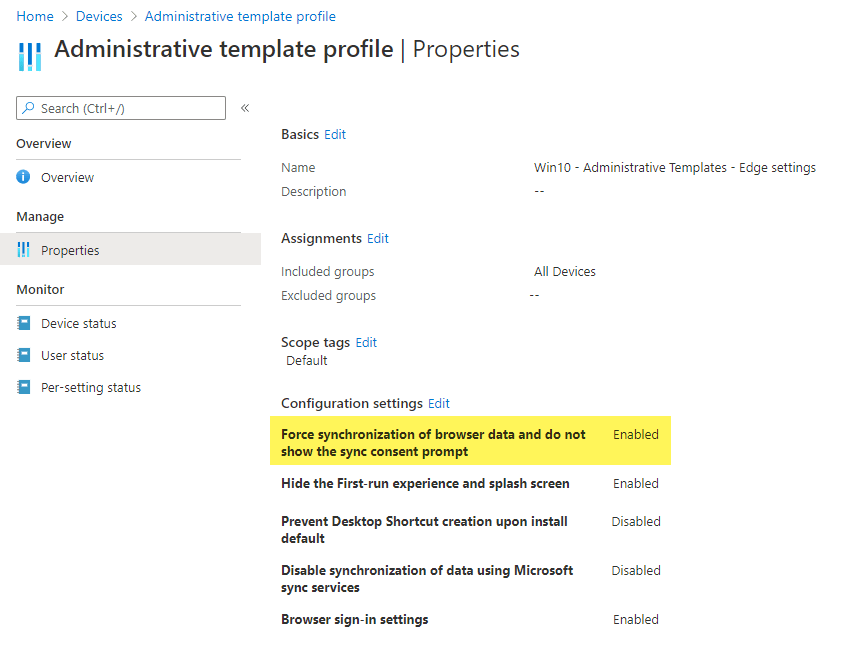This screenshot has height=655, width=841.
Task: Edit the Configuration settings
Action: (x=438, y=403)
